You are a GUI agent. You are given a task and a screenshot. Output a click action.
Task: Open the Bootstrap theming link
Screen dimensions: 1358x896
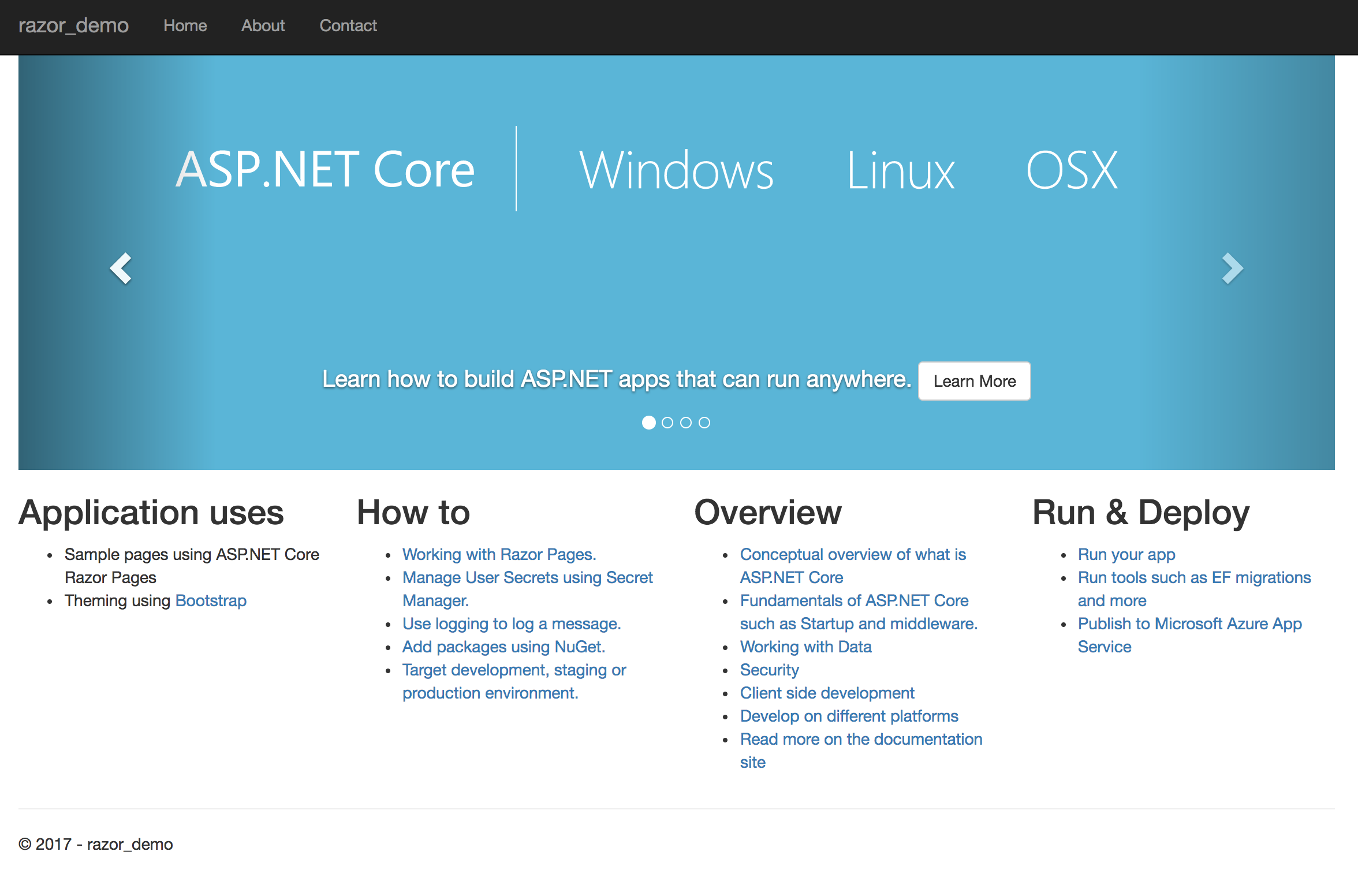coord(211,600)
